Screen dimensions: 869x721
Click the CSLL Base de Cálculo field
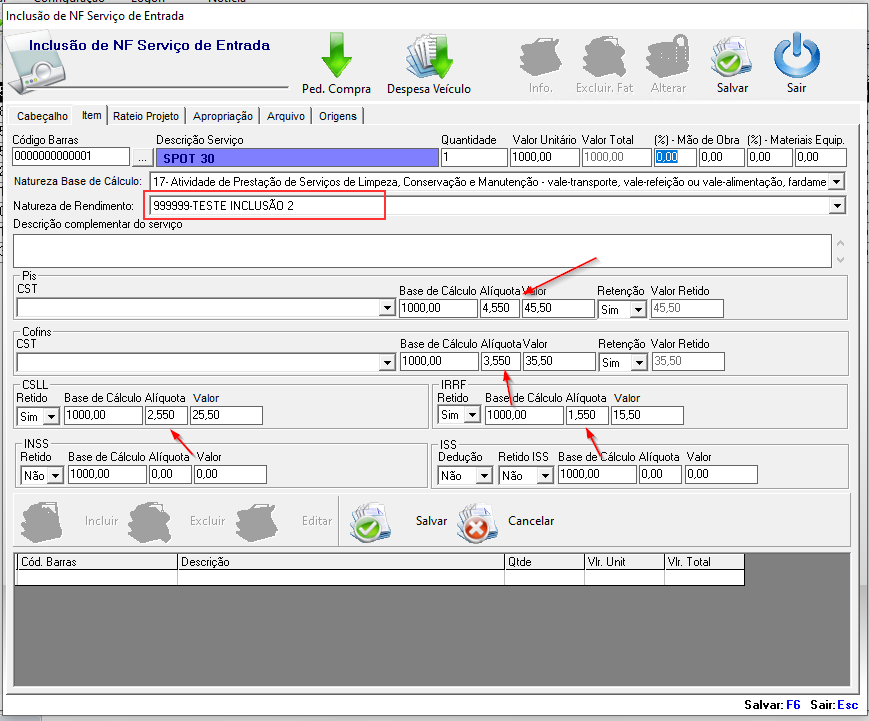[104, 415]
